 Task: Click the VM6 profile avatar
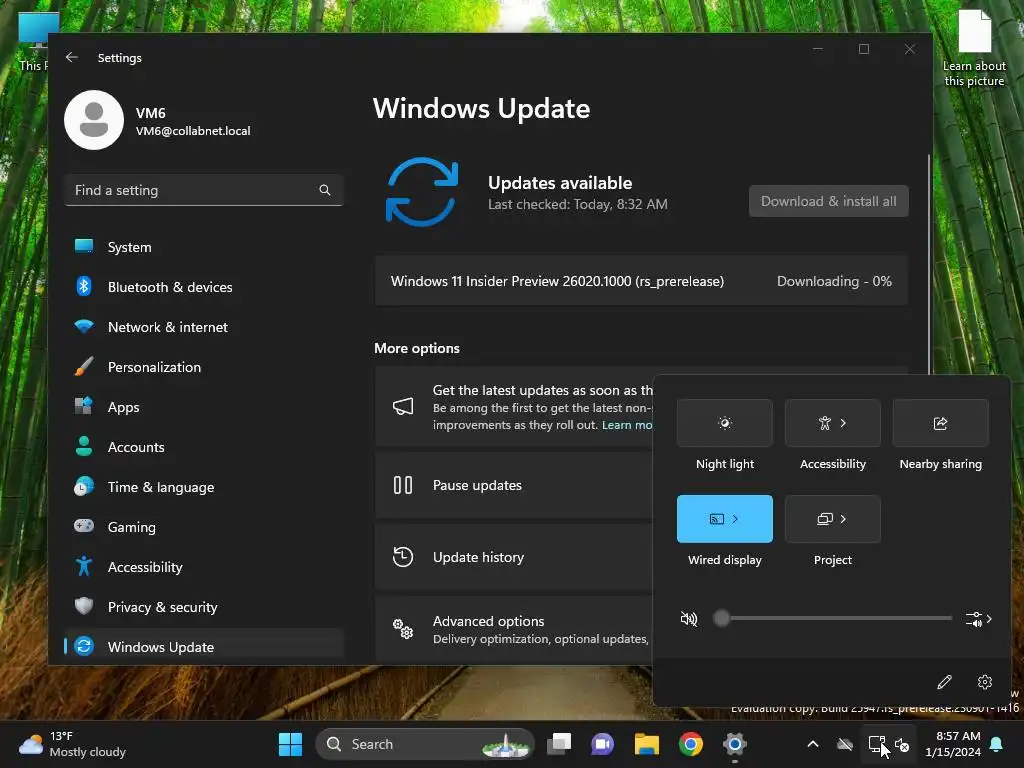pos(94,120)
